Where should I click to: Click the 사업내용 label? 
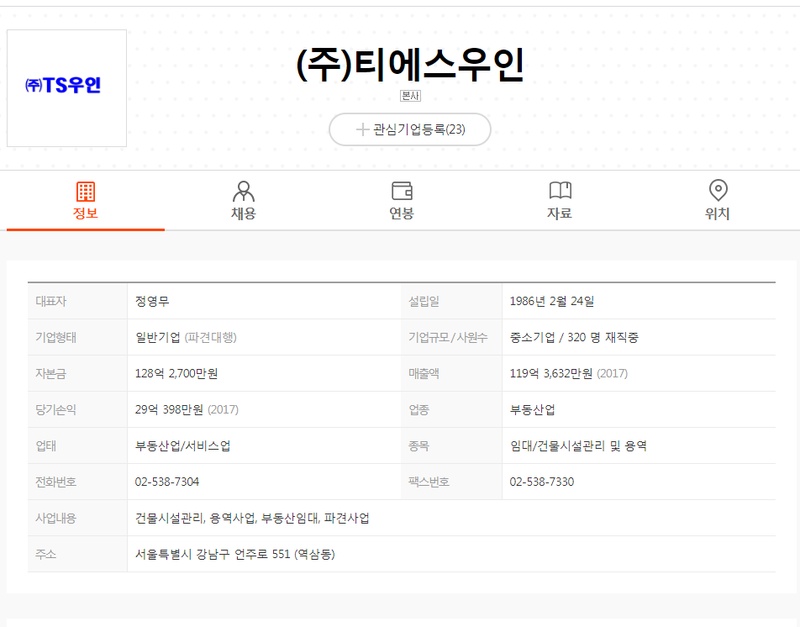[x=56, y=518]
